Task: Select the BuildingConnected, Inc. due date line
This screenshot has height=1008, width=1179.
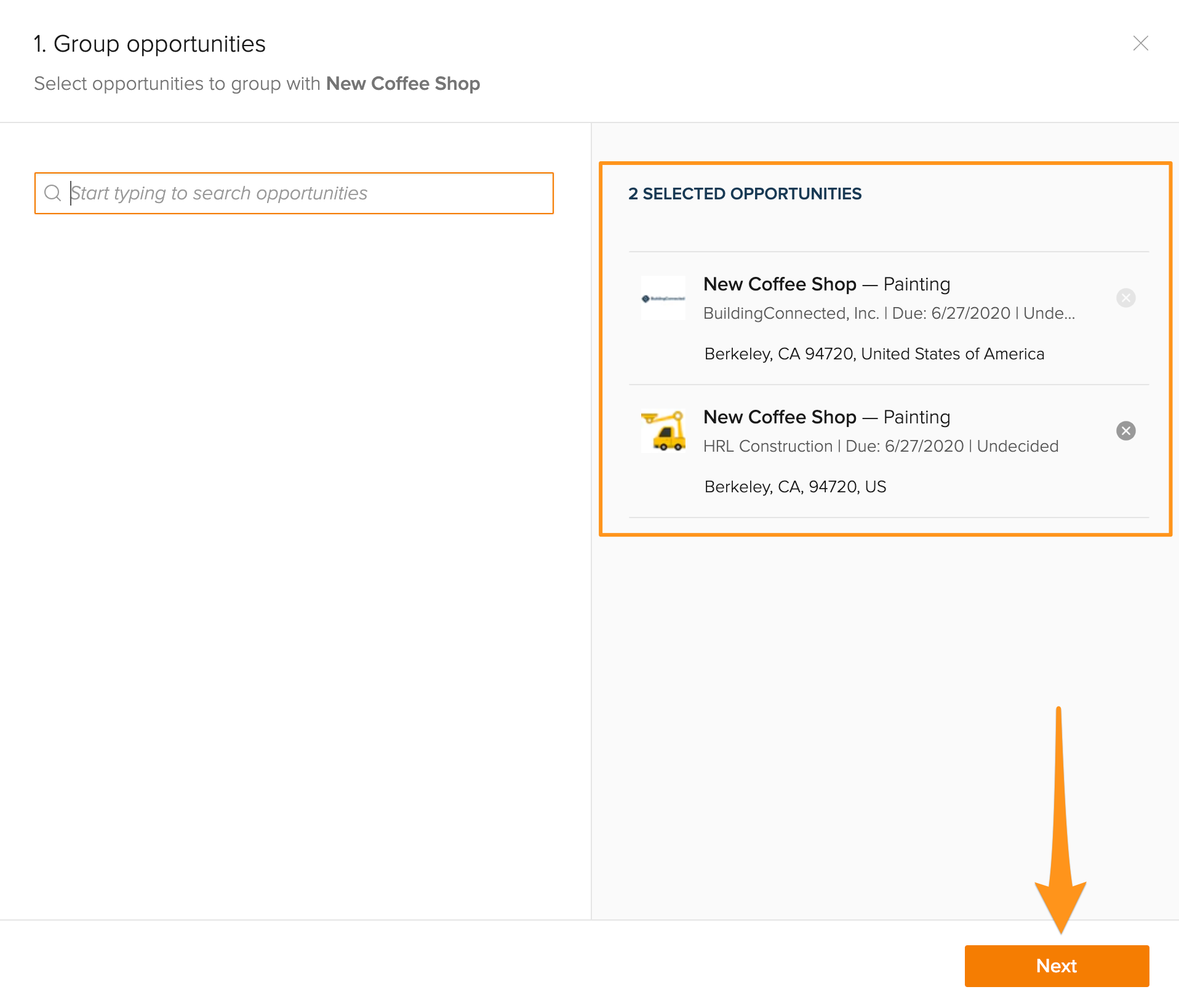Action: 889,313
